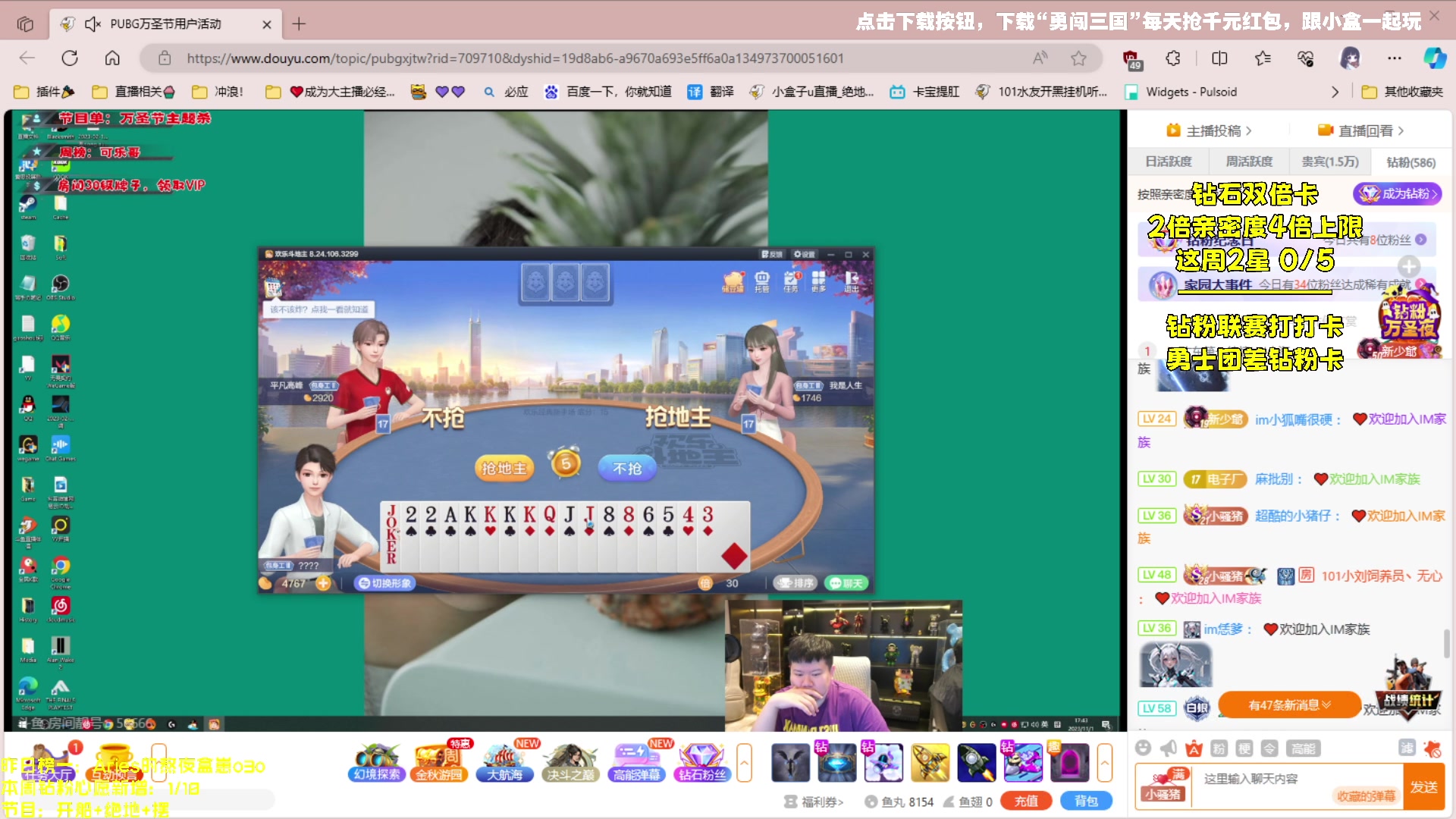Switch to the 周活跃度 tab
The image size is (1456, 819).
[x=1249, y=162]
